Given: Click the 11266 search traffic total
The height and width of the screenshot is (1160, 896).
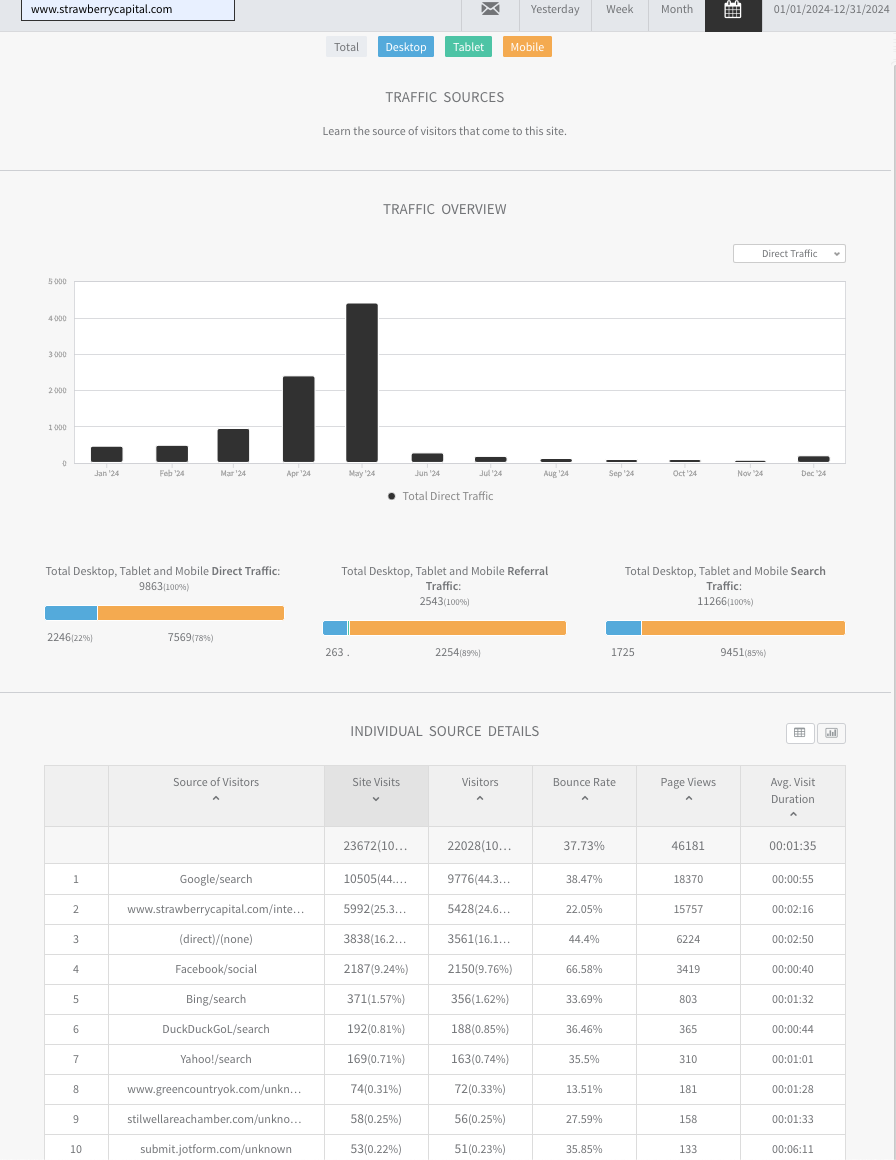Looking at the screenshot, I should point(725,601).
